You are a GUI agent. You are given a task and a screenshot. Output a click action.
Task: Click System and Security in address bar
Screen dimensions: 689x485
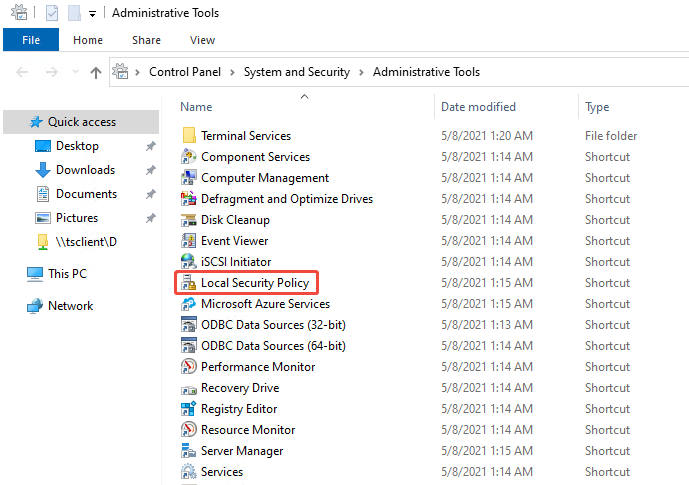click(x=296, y=72)
